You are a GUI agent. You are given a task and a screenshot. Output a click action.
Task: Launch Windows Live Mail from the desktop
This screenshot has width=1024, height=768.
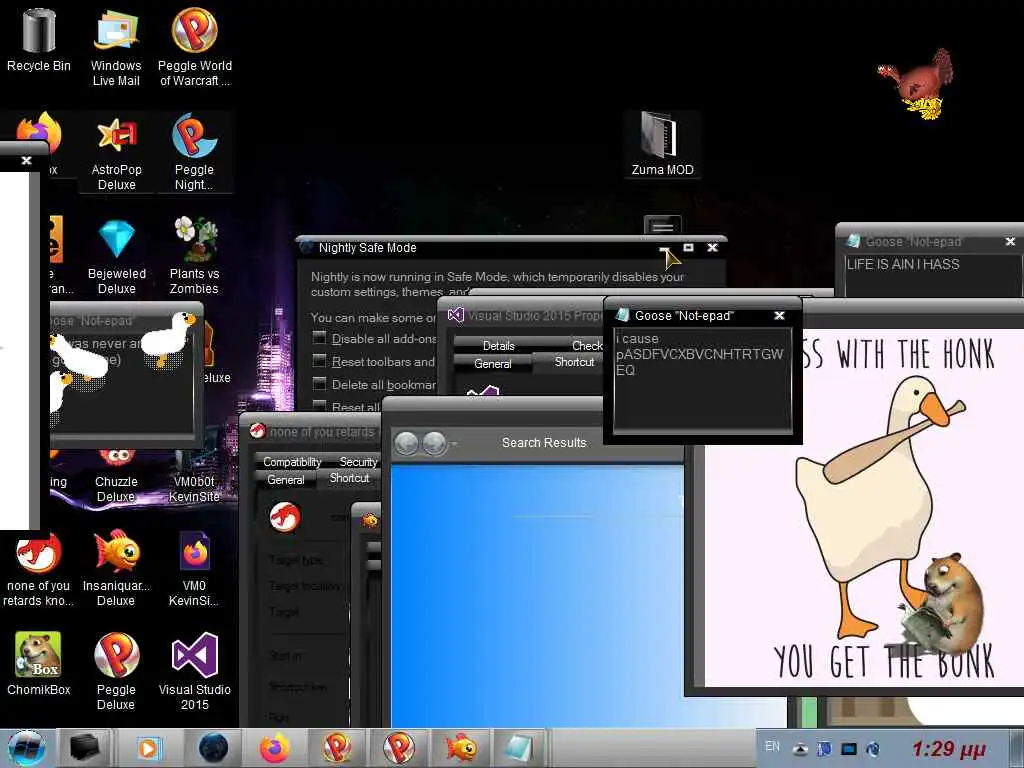tap(116, 47)
